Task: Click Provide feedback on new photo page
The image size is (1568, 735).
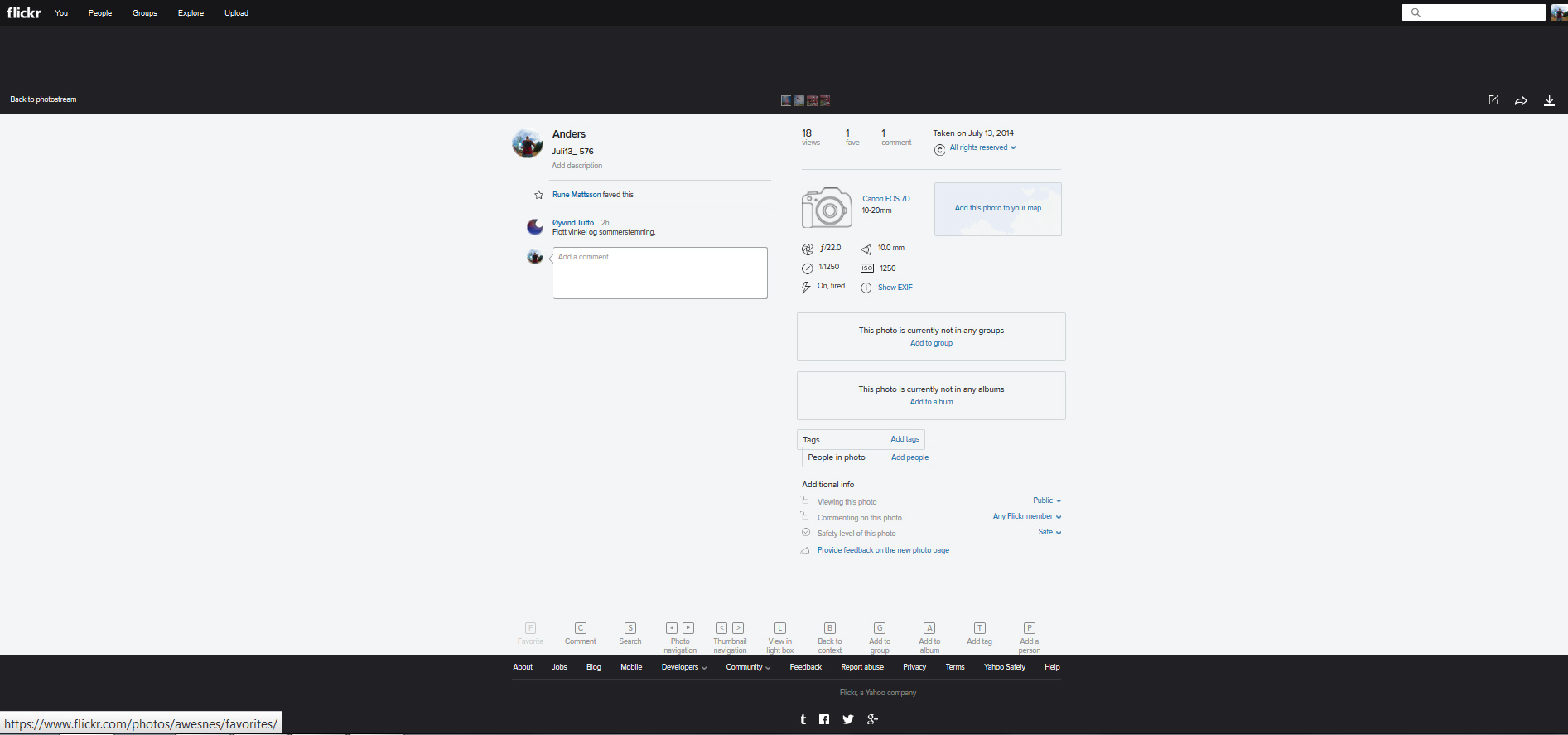Action: point(883,550)
